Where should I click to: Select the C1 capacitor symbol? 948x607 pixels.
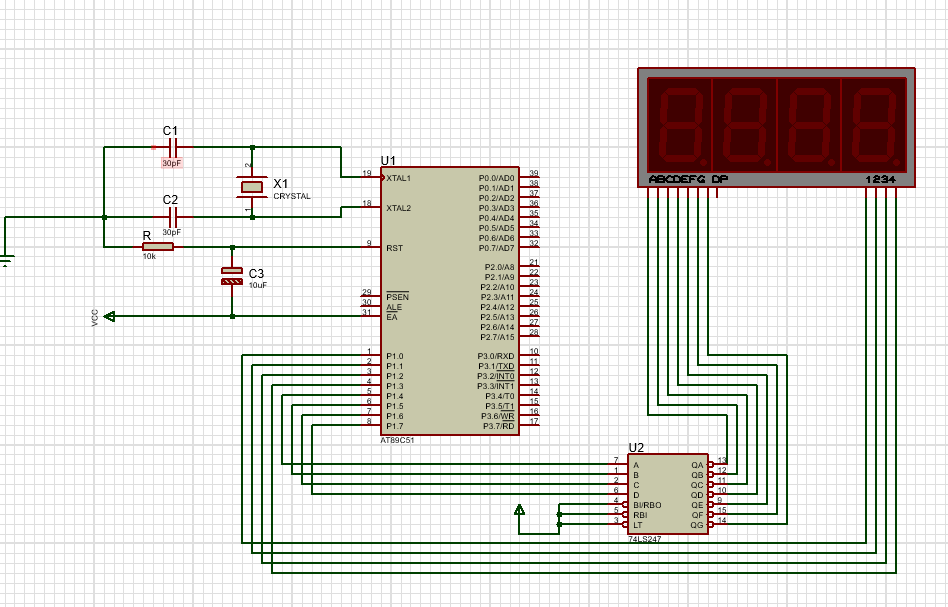pos(172,147)
